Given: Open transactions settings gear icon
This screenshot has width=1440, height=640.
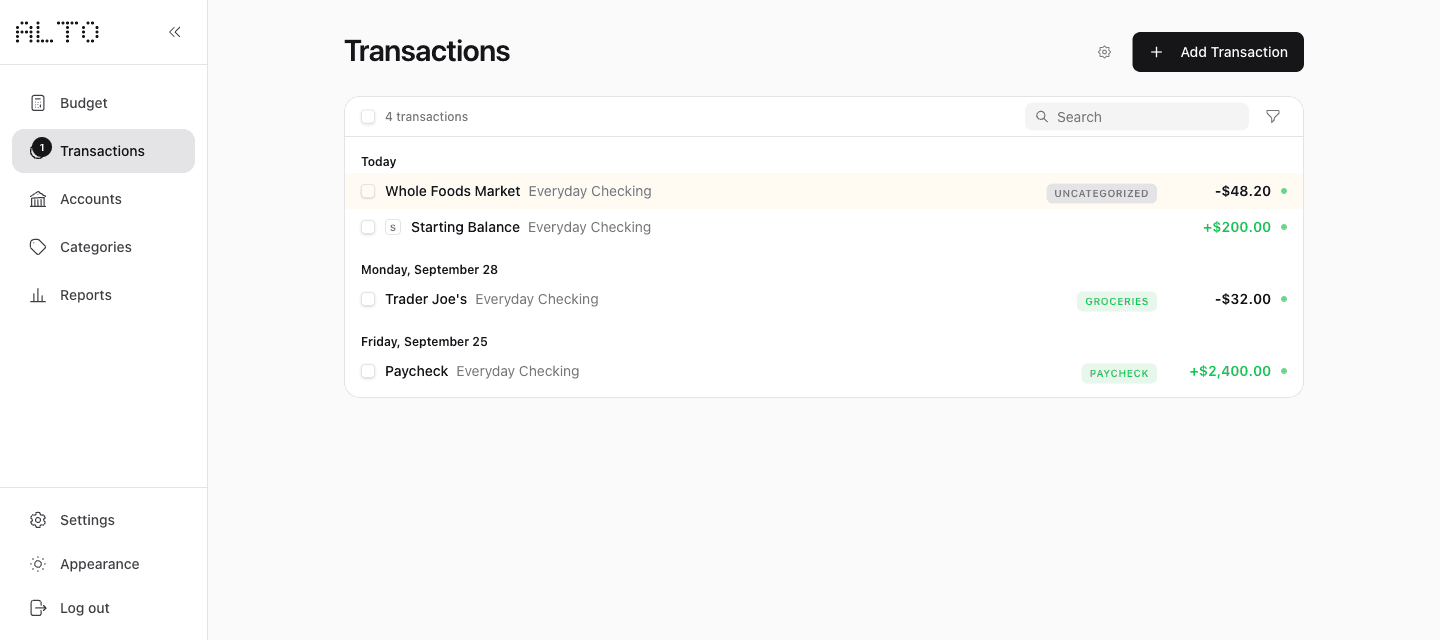Looking at the screenshot, I should pyautogui.click(x=1104, y=52).
